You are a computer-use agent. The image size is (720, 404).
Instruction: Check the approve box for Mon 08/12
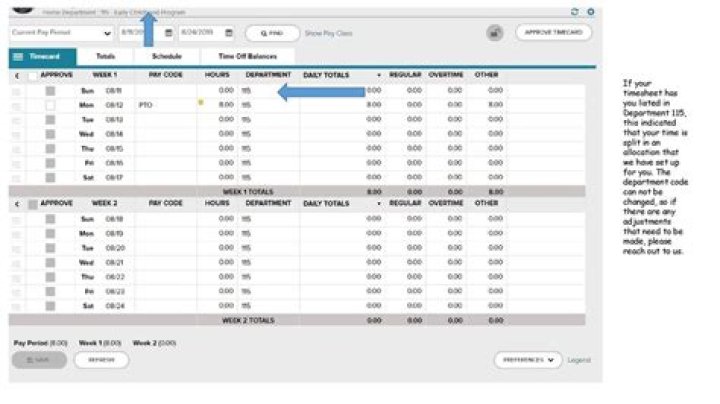(x=50, y=106)
